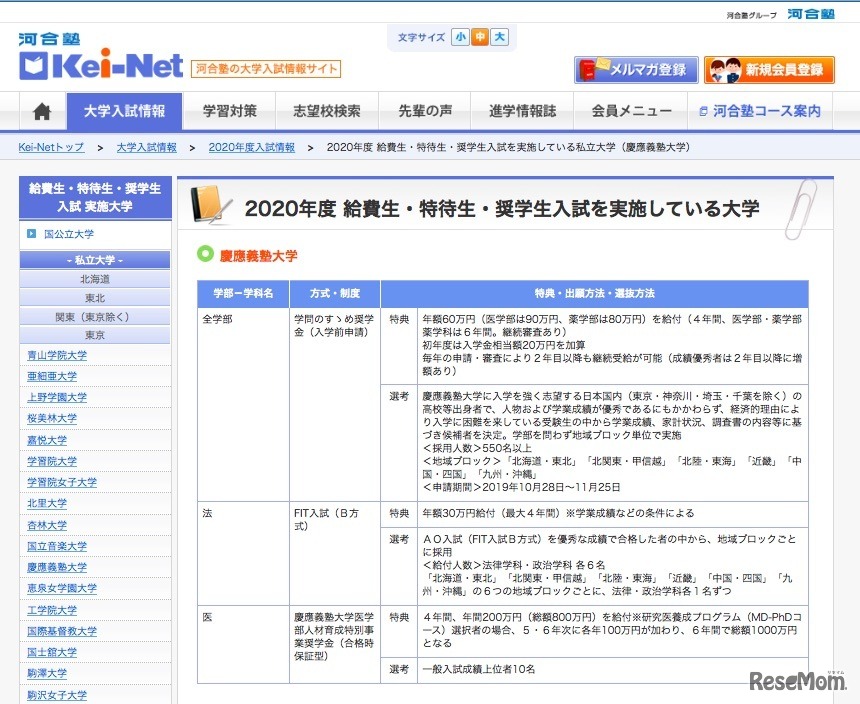Viewport: 860px width, 704px height.
Task: Select 関東（東京除く） region in sidebar
Action: (96, 317)
